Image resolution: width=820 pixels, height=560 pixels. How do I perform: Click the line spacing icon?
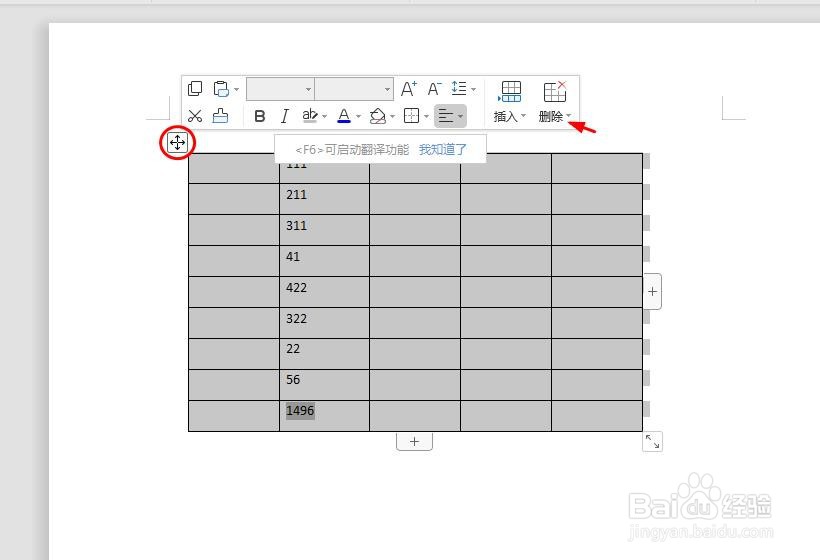pos(459,88)
